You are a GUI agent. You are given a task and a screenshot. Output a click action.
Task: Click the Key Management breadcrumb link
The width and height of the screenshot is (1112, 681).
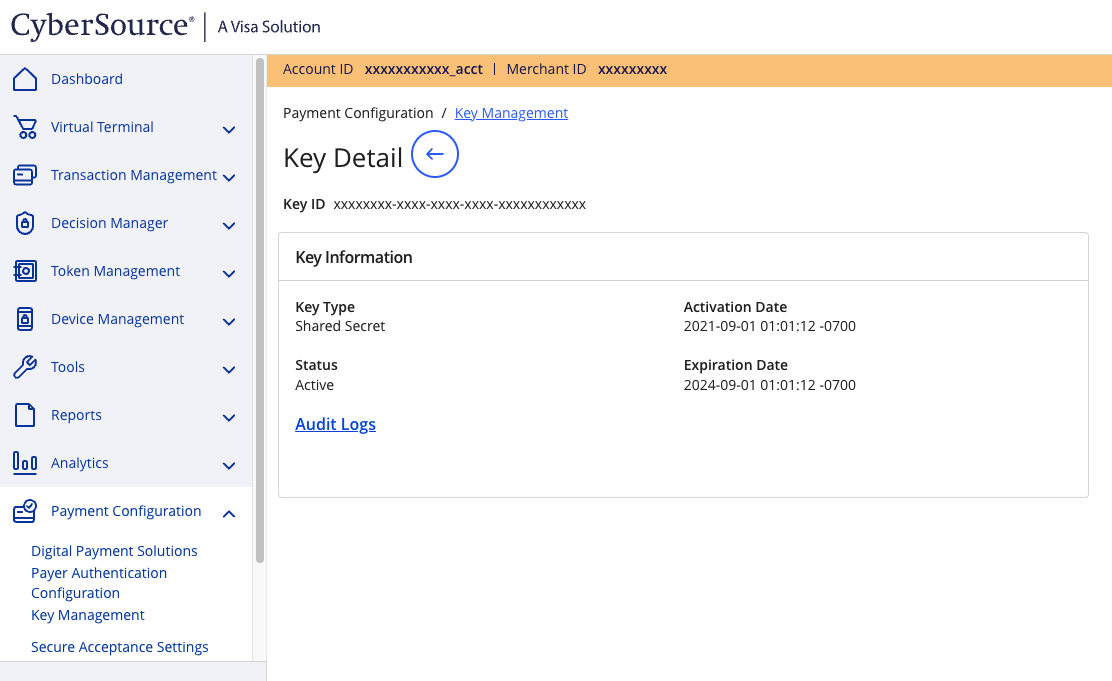(511, 112)
